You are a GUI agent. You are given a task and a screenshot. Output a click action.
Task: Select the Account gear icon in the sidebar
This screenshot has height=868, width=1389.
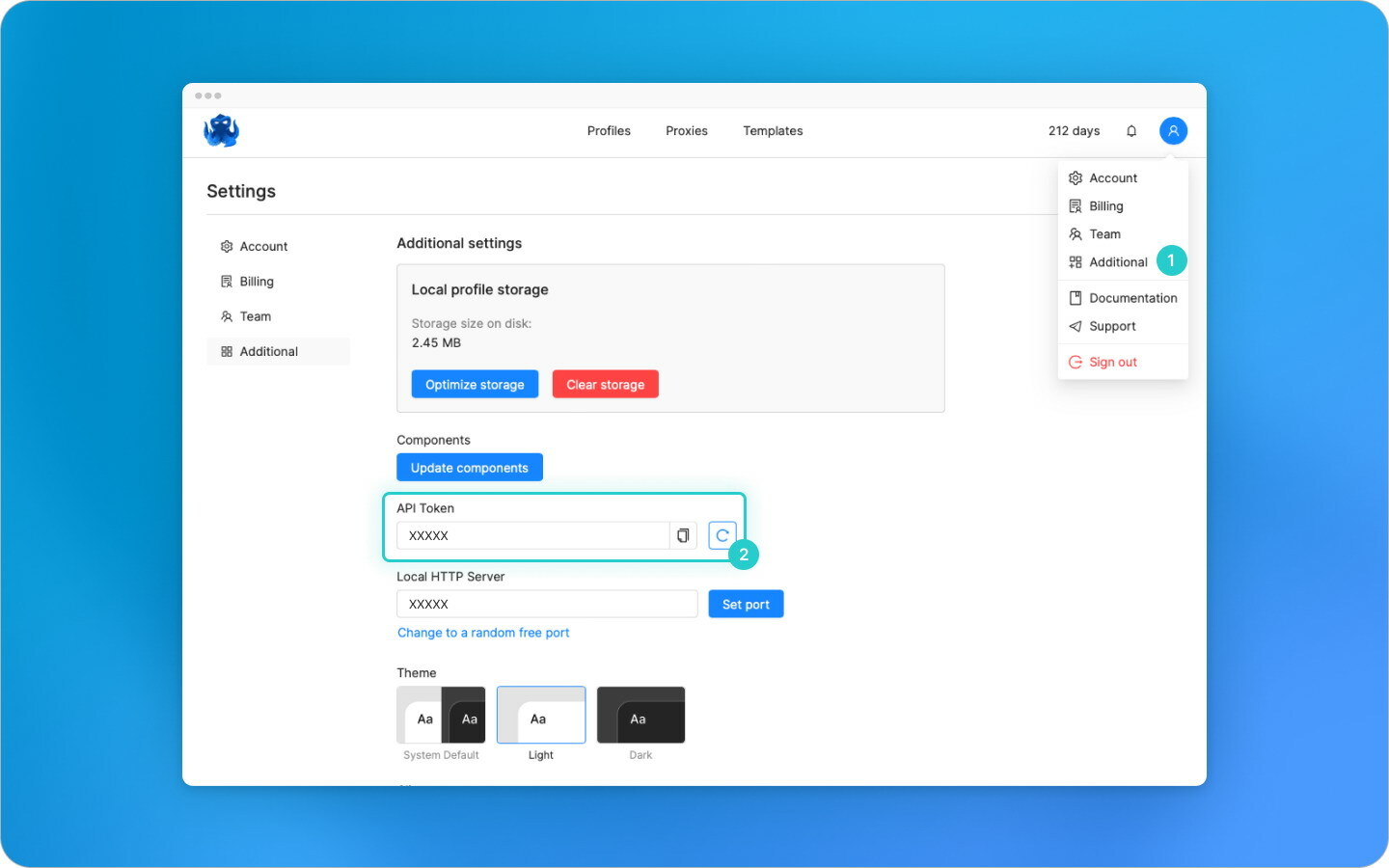pos(227,246)
